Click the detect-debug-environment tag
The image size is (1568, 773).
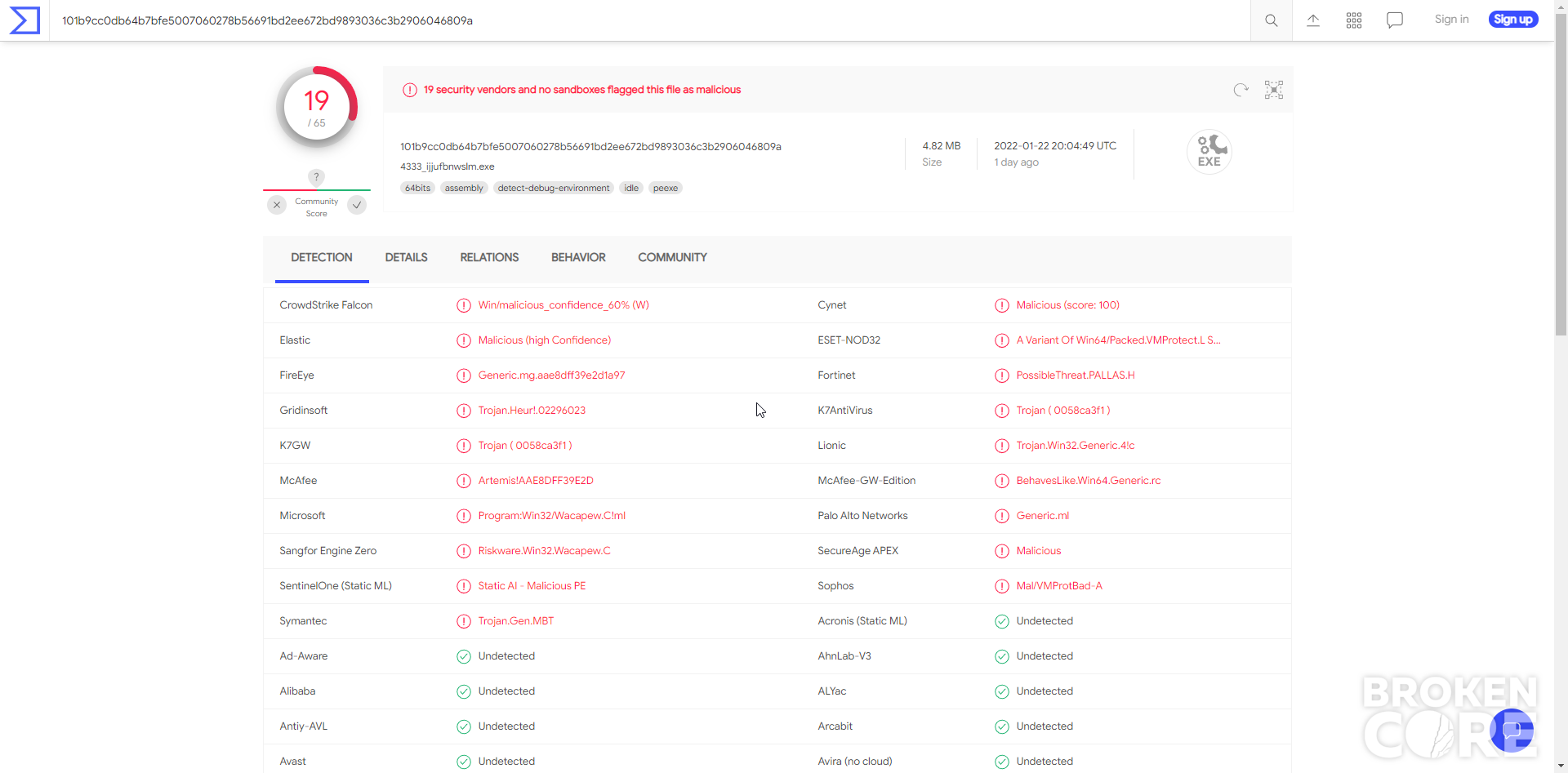(x=554, y=188)
